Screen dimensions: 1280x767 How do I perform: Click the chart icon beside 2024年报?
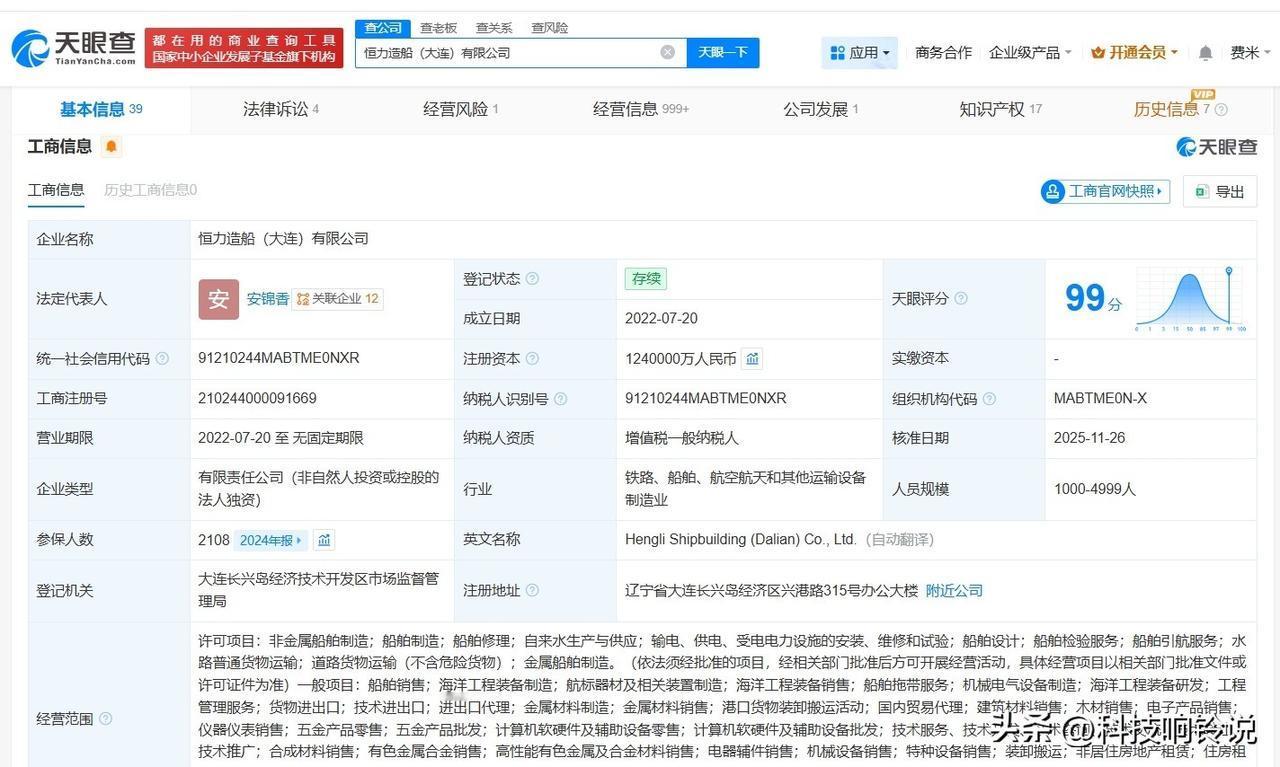coord(324,540)
